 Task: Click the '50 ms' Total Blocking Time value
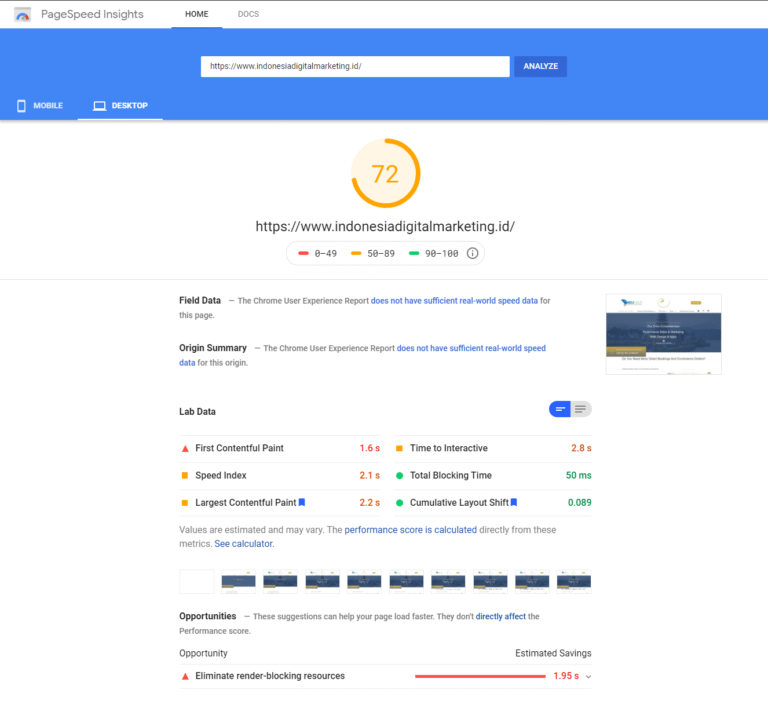pyautogui.click(x=578, y=475)
